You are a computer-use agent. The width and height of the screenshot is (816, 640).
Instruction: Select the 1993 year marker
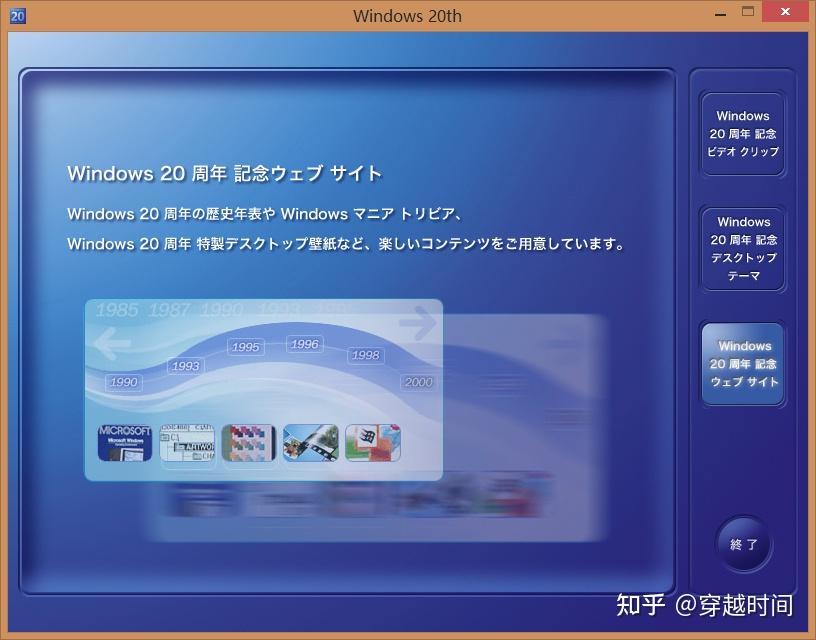tap(186, 366)
